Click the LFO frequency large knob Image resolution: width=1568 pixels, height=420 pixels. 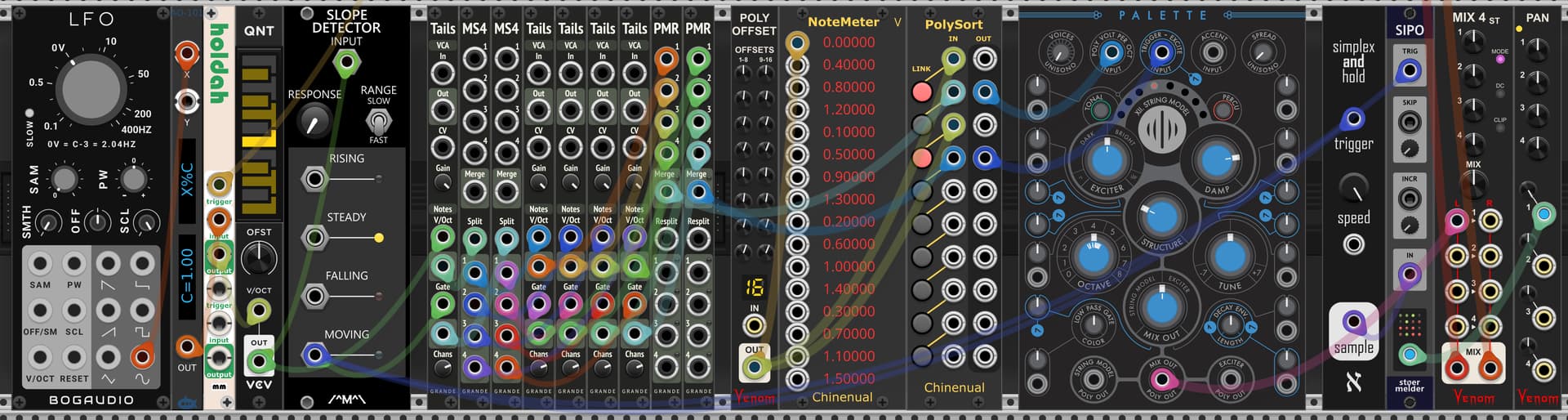(x=91, y=90)
